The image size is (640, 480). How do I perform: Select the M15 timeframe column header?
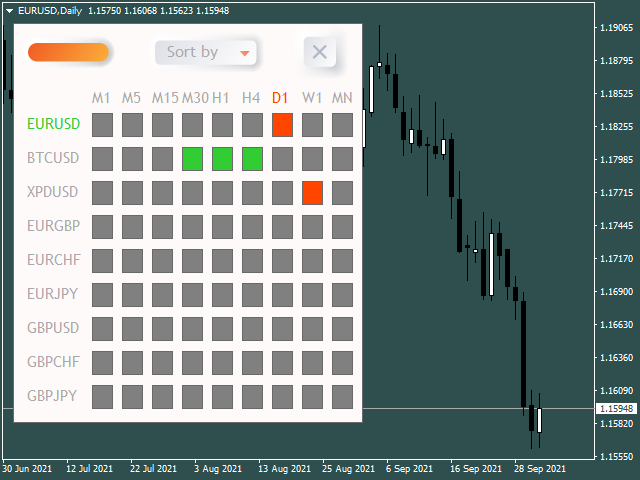165,98
